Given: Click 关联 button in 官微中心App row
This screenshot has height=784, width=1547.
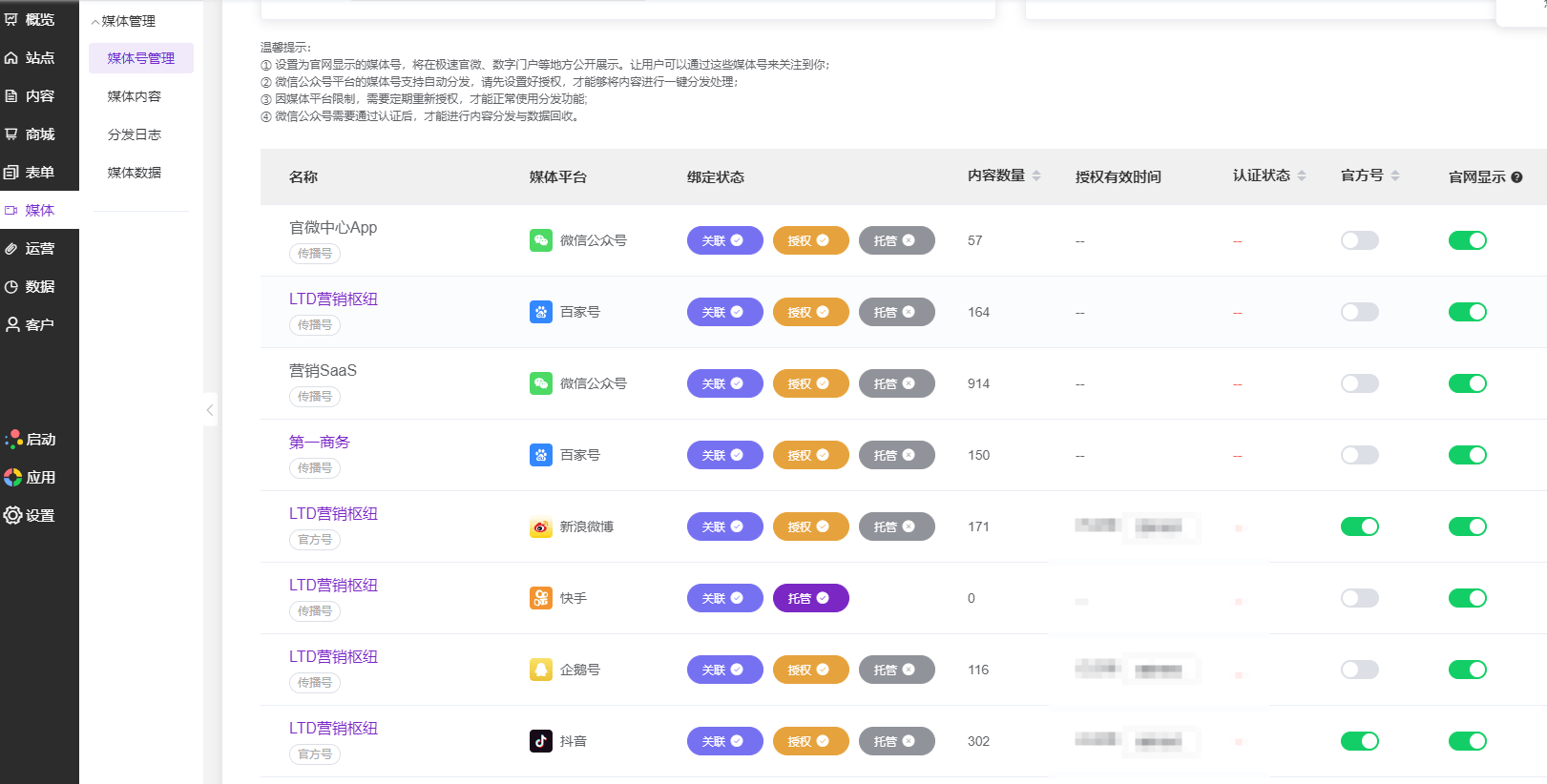Looking at the screenshot, I should pos(725,240).
